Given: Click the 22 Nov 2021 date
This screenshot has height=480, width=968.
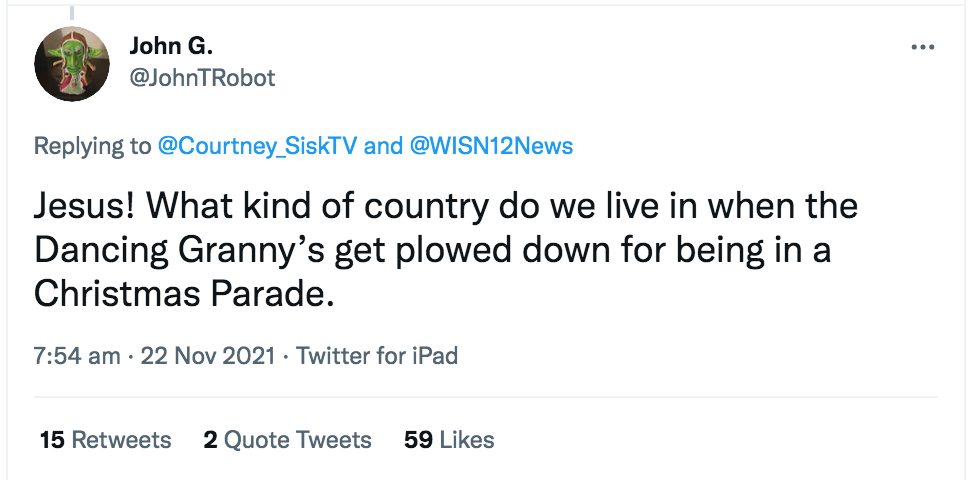Looking at the screenshot, I should click(209, 356).
